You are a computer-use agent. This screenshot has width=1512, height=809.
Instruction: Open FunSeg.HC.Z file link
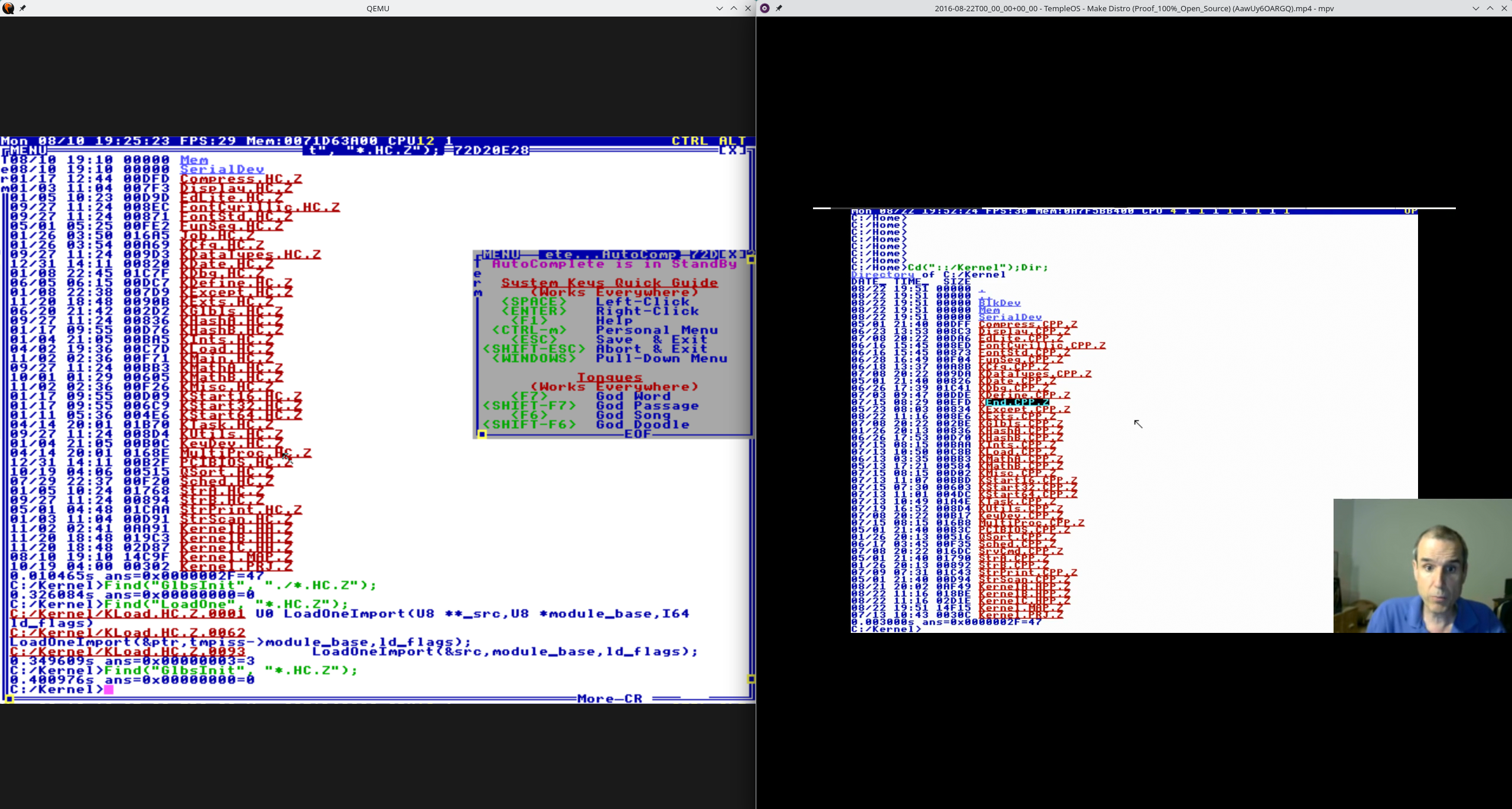tap(232, 226)
